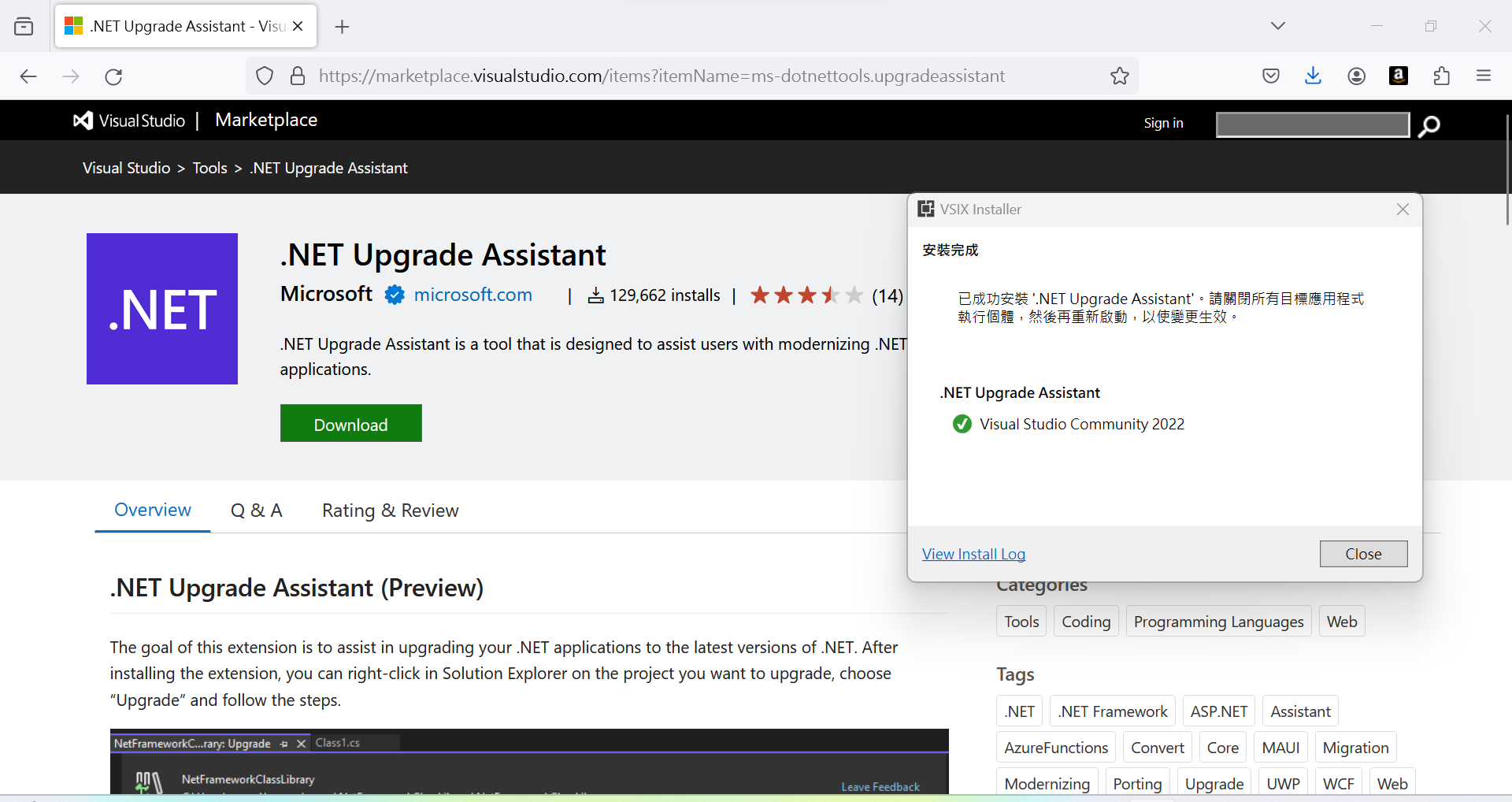Click the Core tag
1512x802 pixels.
[x=1222, y=748]
